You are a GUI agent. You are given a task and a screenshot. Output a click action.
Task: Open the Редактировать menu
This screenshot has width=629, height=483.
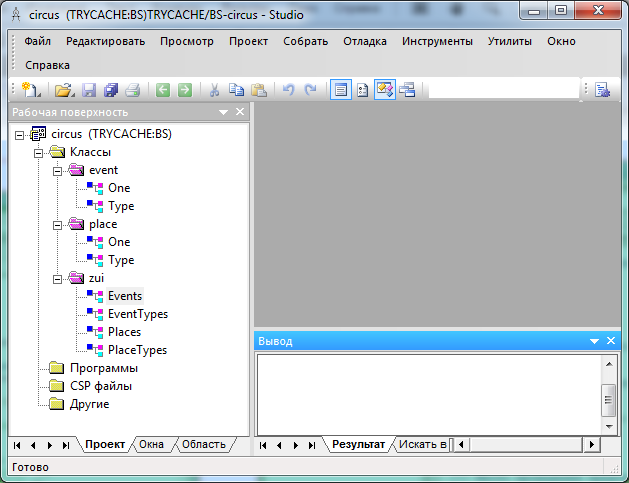[106, 41]
